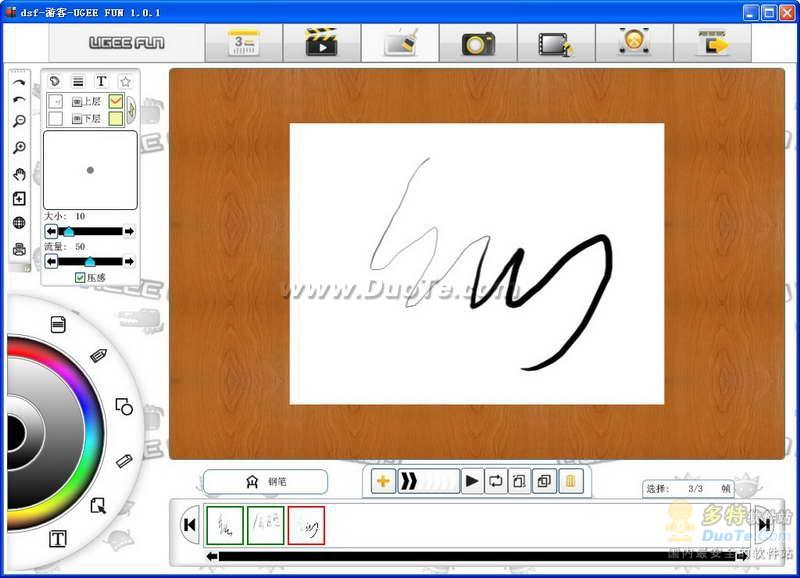Jump to last frame button

tap(764, 525)
